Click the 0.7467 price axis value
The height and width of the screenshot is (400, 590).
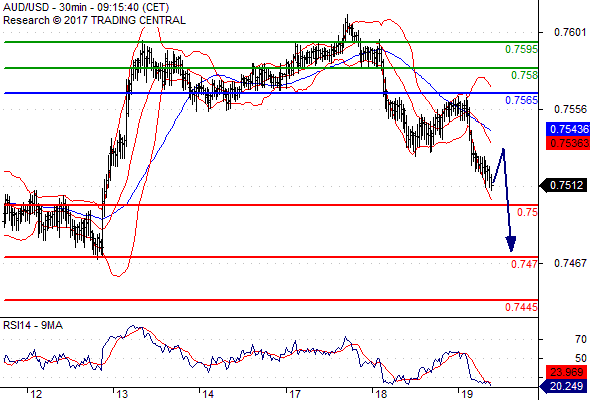(570, 263)
